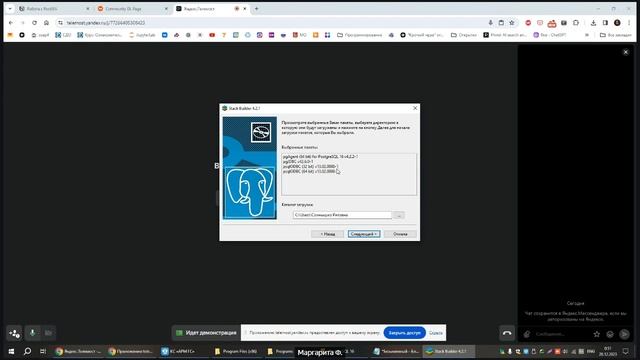Open the Task View taskbar icon
Screen dimensions: 640x360
point(43,351)
